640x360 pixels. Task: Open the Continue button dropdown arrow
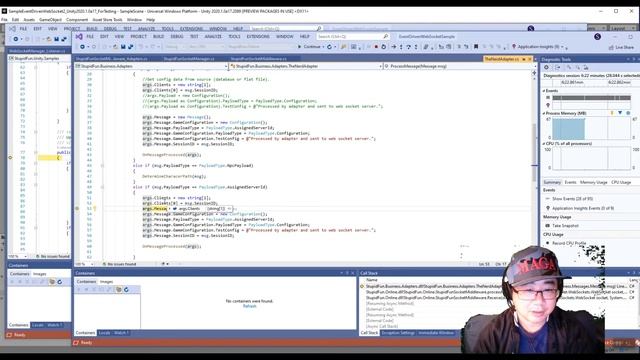tap(324, 47)
